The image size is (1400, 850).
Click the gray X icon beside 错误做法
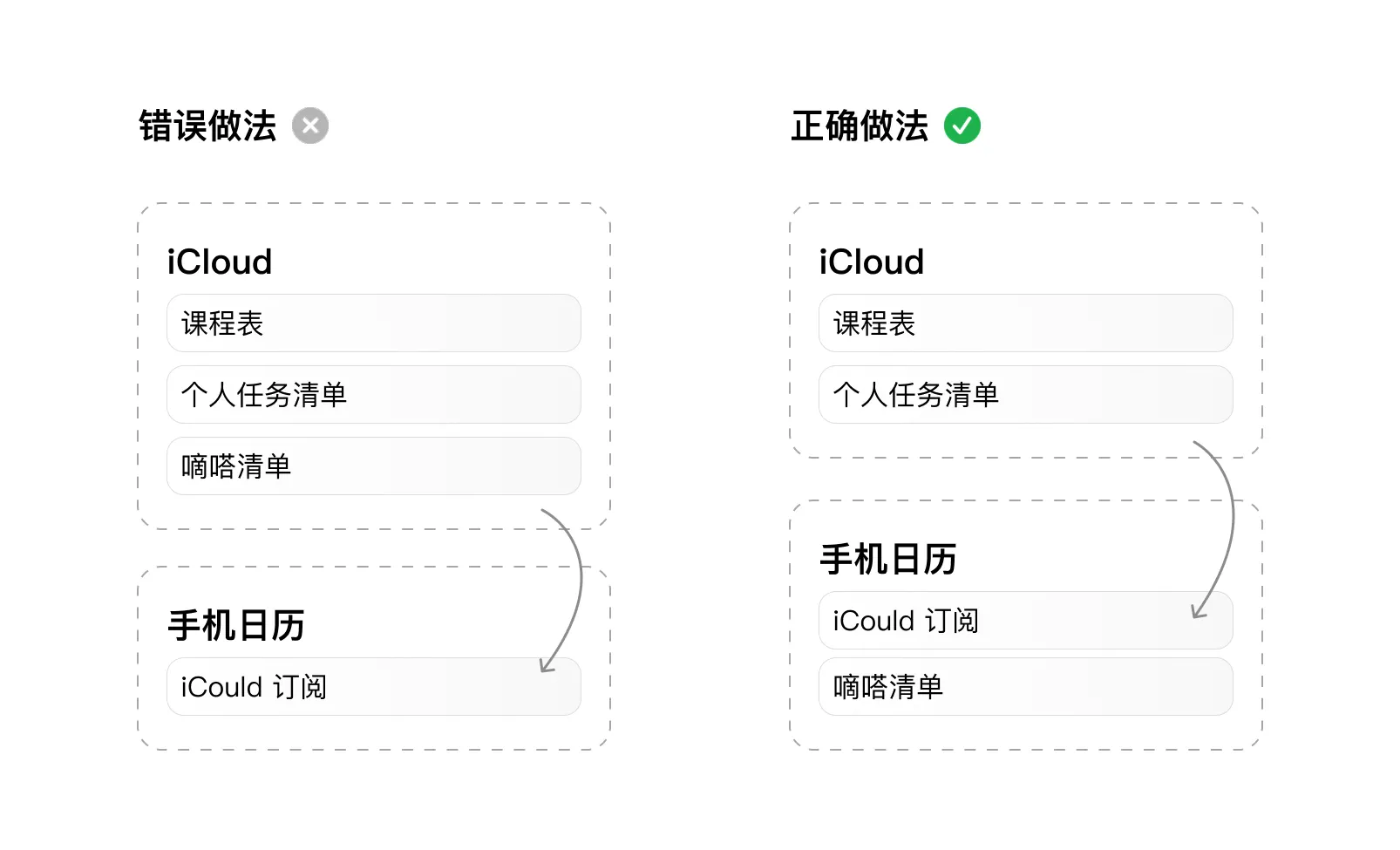[x=310, y=126]
